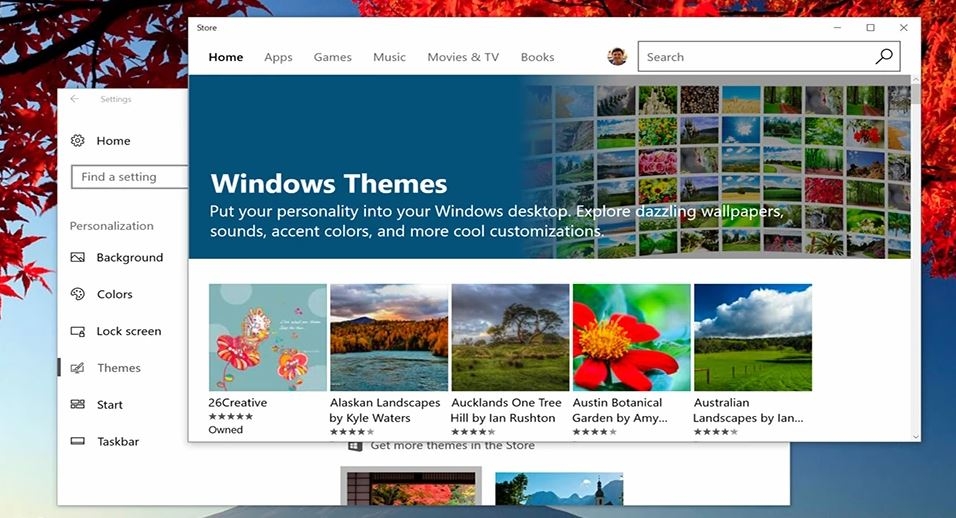
Task: Click the Taskbar icon in Settings
Action: tap(77, 441)
